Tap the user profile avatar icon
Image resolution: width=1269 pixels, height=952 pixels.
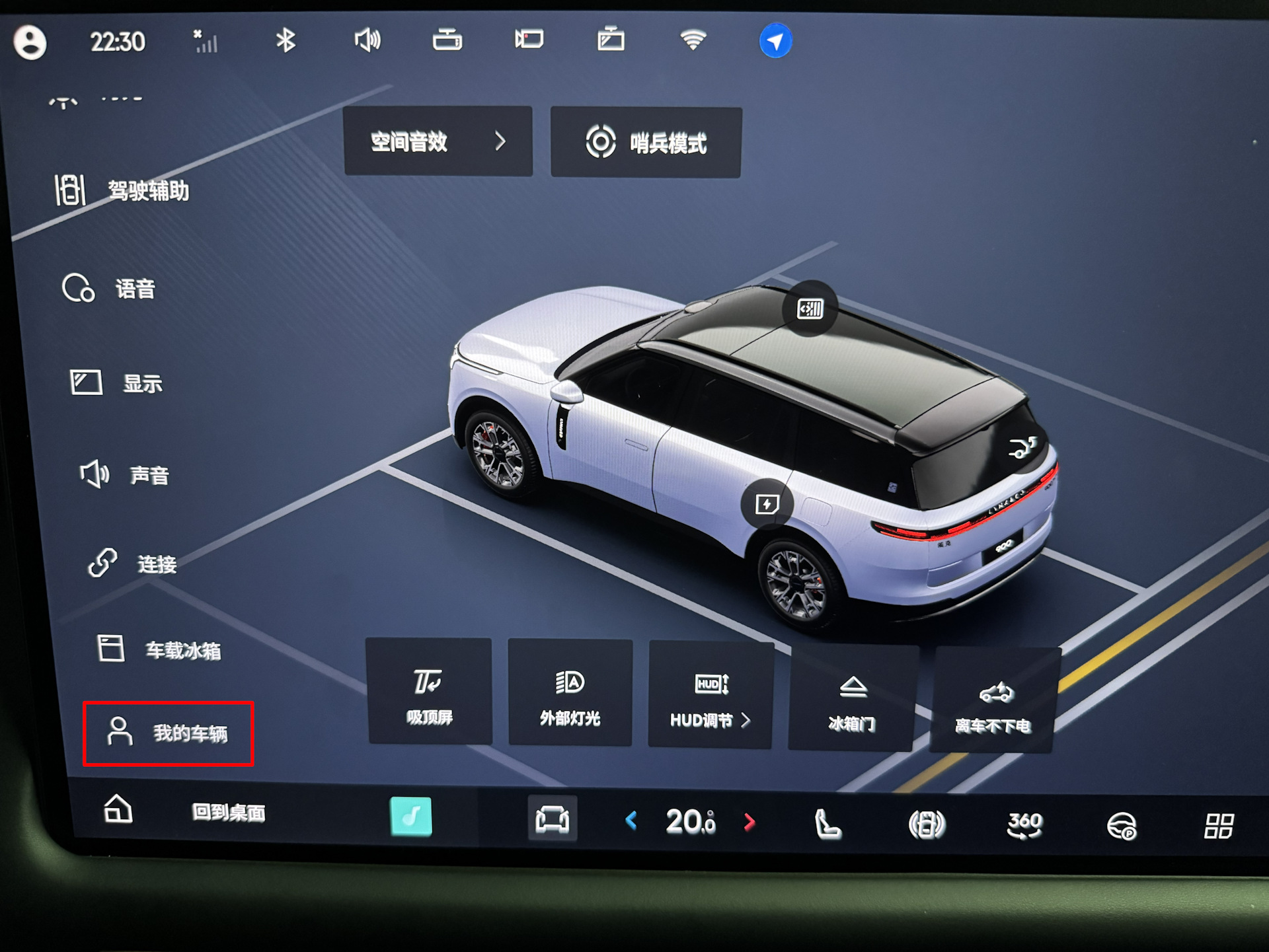[30, 42]
